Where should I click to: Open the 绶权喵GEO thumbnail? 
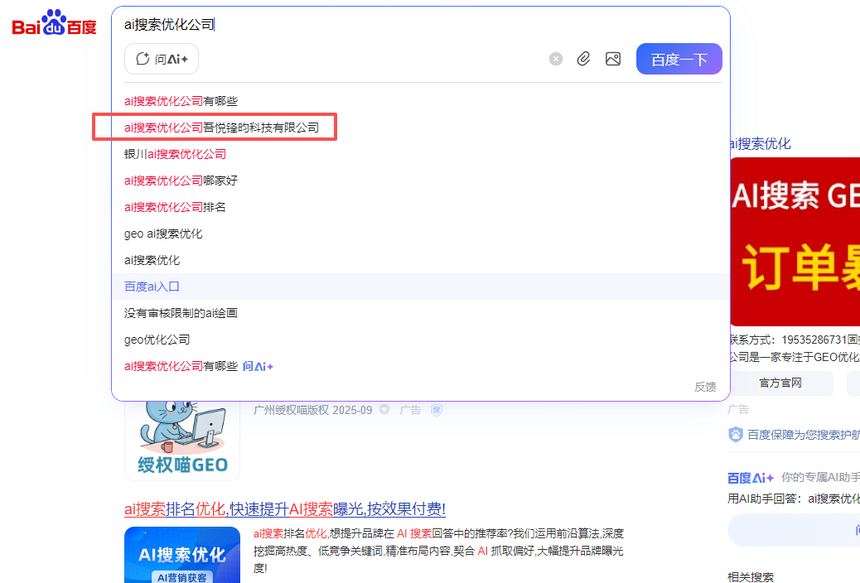click(x=182, y=440)
